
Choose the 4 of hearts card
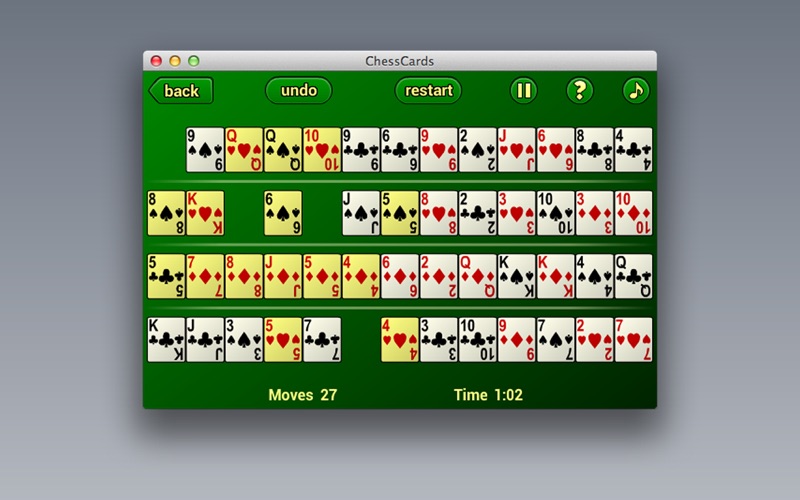[x=399, y=340]
